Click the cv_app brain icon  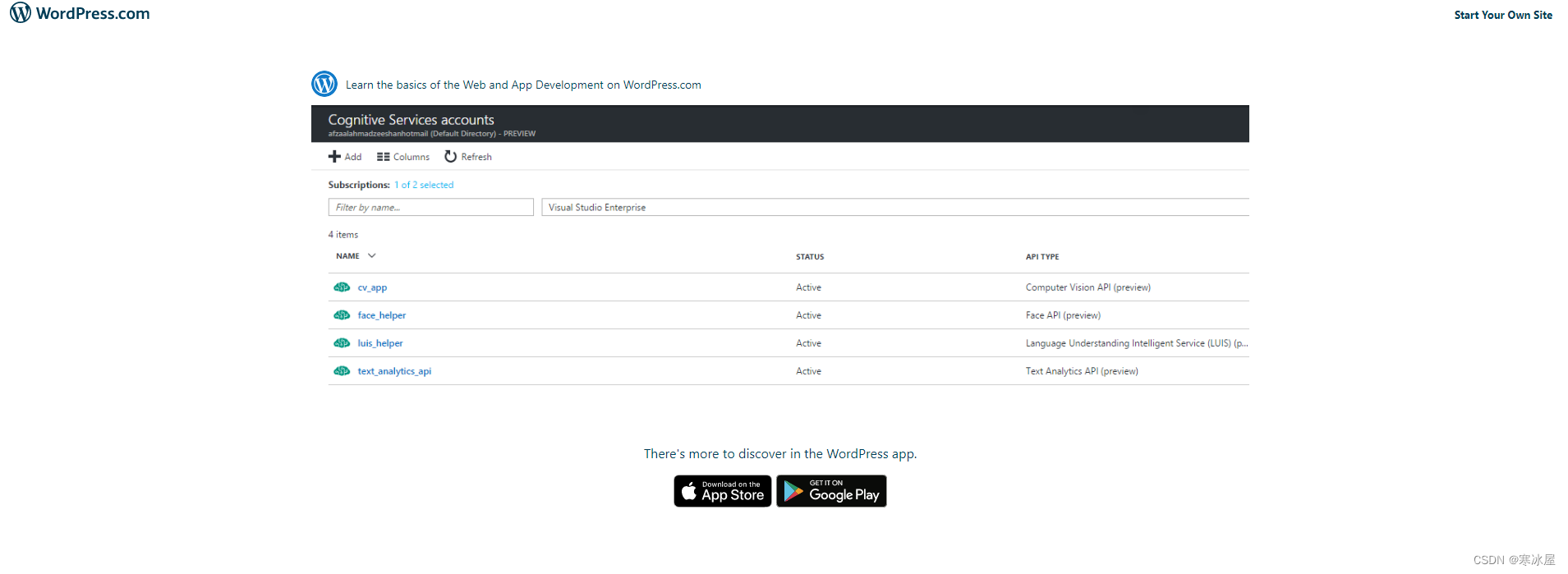tap(342, 287)
